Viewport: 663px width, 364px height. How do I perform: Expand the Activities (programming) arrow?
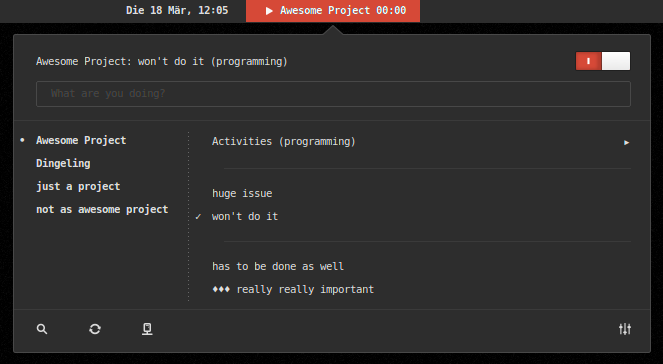pos(627,142)
